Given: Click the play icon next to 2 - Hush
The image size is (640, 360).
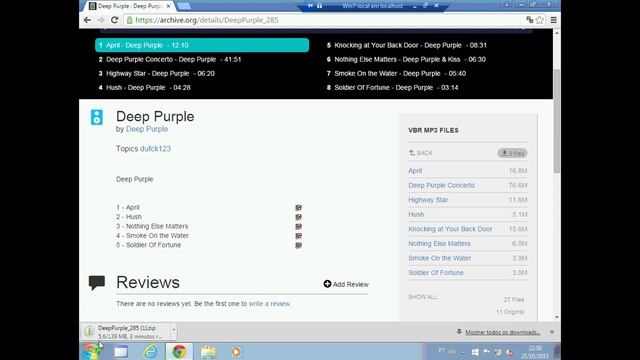Looking at the screenshot, I should (298, 217).
